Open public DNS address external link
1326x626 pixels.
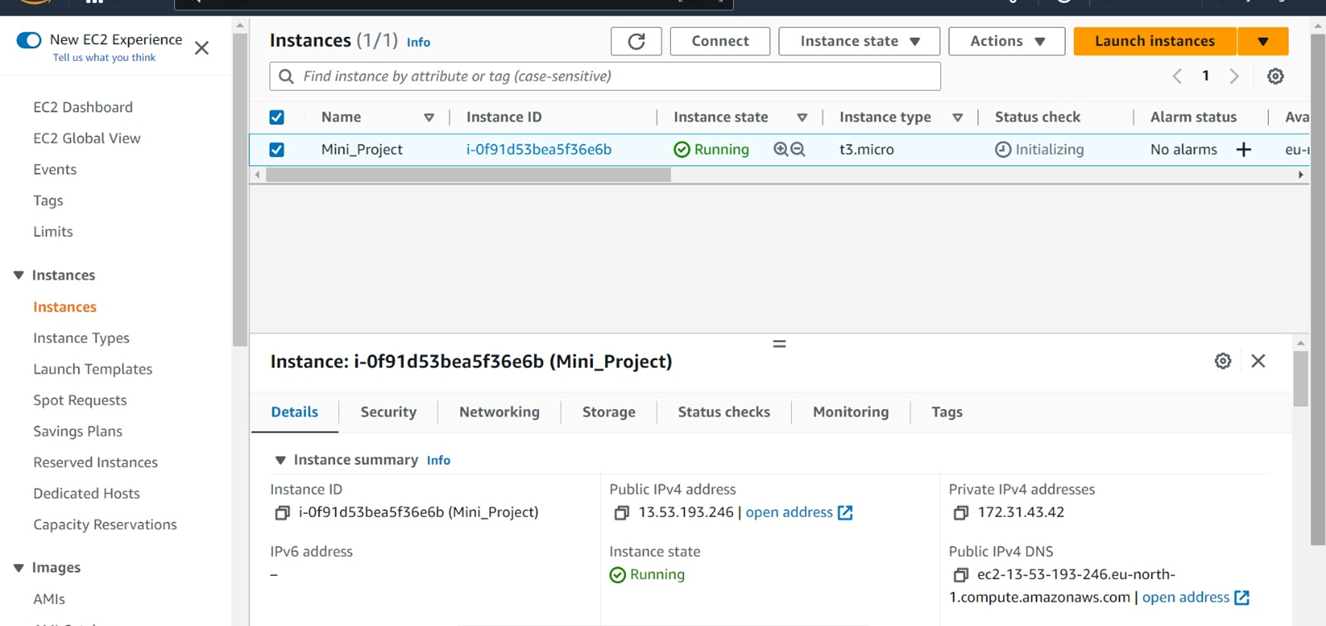(1196, 597)
